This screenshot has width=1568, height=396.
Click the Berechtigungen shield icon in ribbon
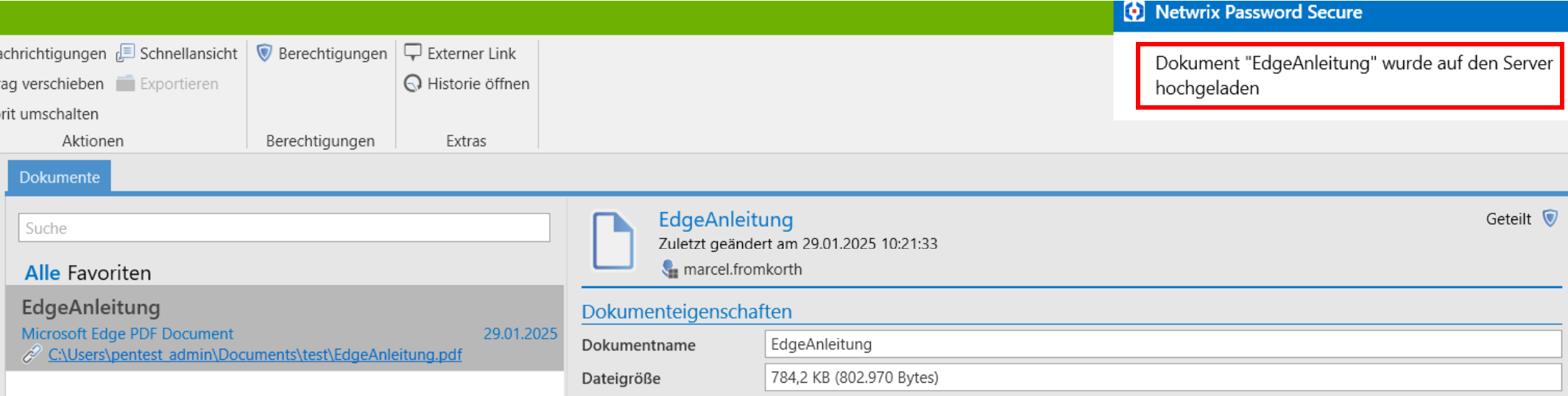[x=264, y=53]
